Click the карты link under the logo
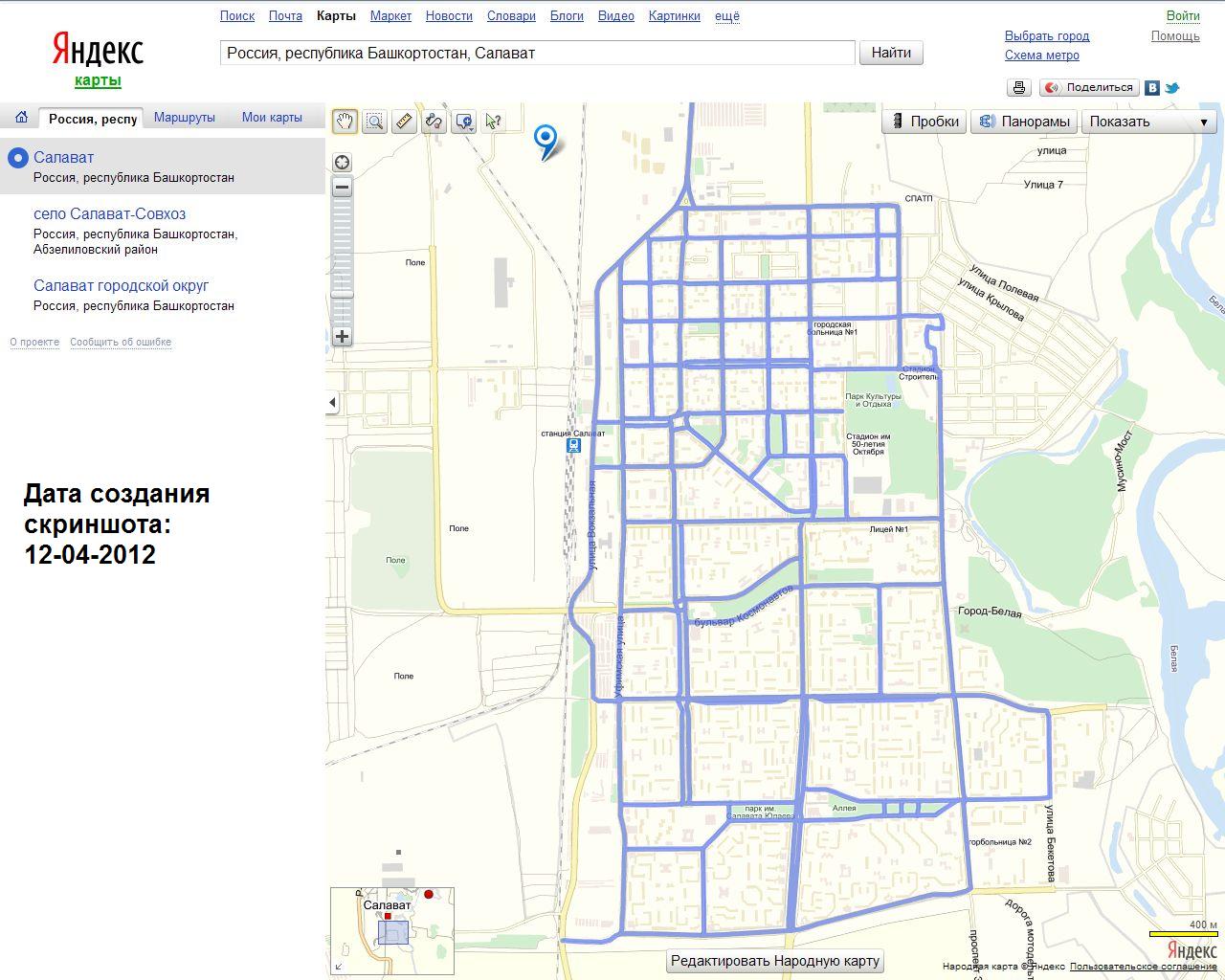Viewport: 1225px width, 980px height. pyautogui.click(x=98, y=80)
